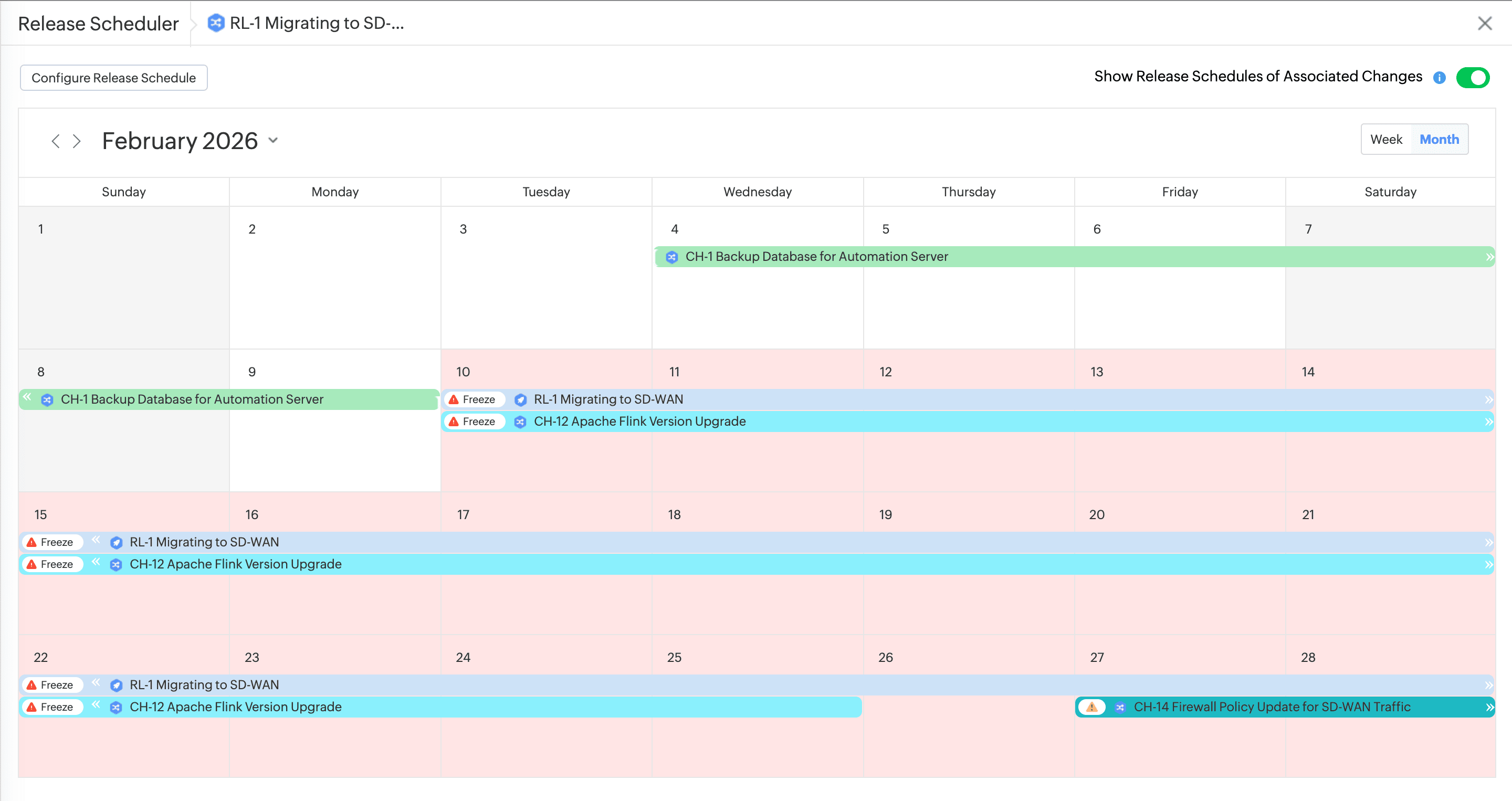
Task: Select the Month view tab
Action: tap(1438, 139)
